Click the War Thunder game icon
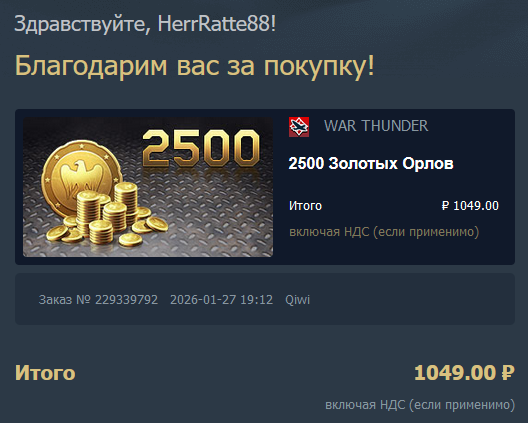The width and height of the screenshot is (528, 423). coord(299,127)
